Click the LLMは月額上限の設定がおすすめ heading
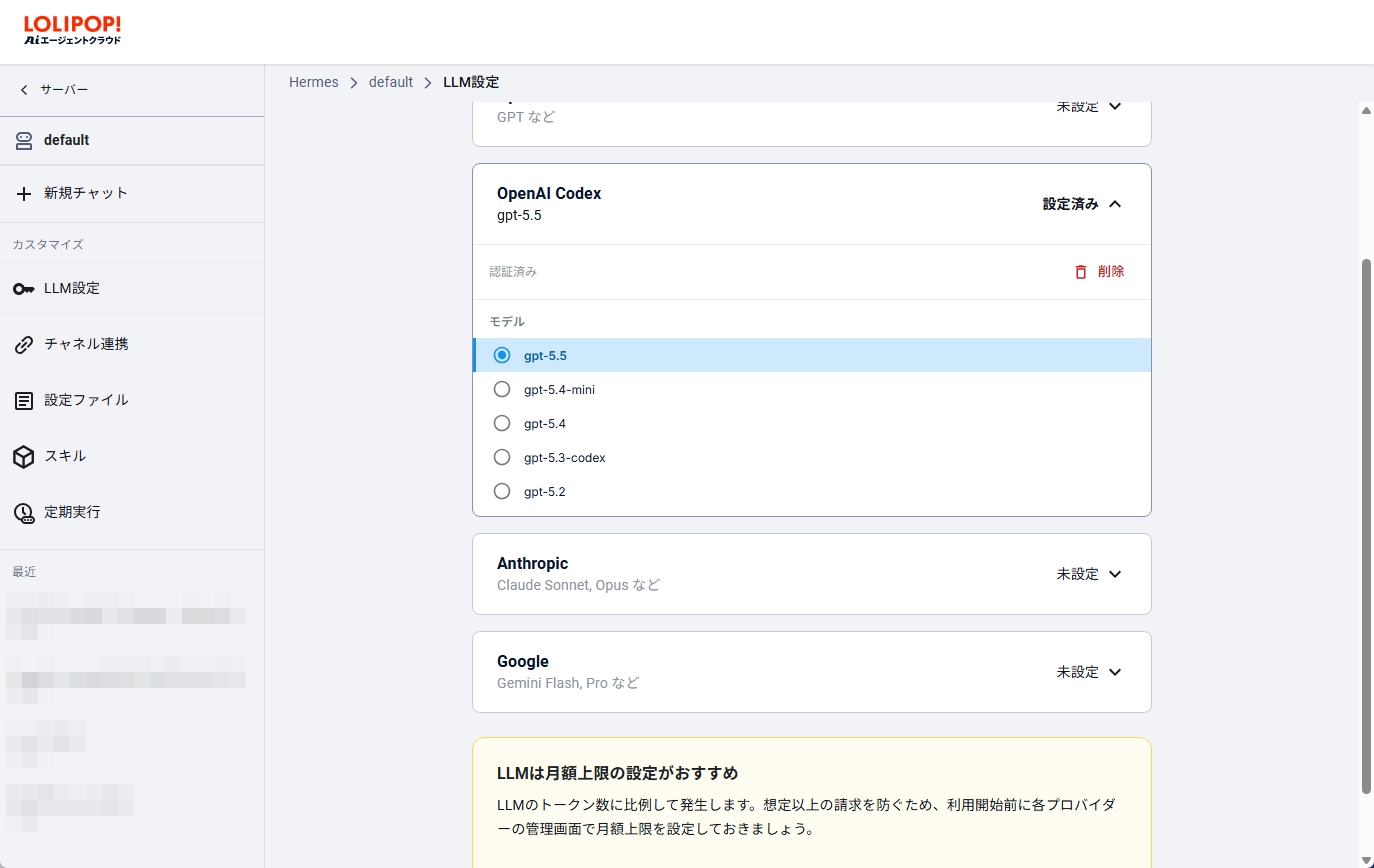Image resolution: width=1374 pixels, height=868 pixels. pos(618,773)
